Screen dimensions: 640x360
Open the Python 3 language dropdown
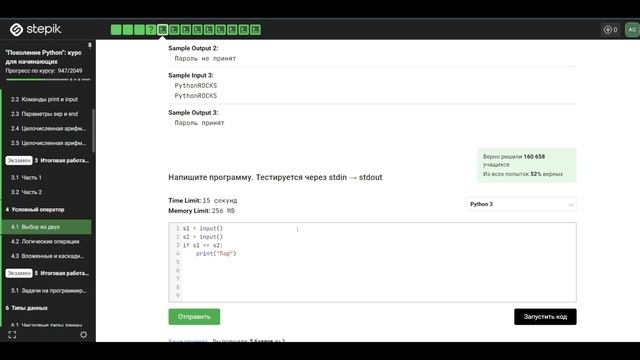tap(521, 204)
